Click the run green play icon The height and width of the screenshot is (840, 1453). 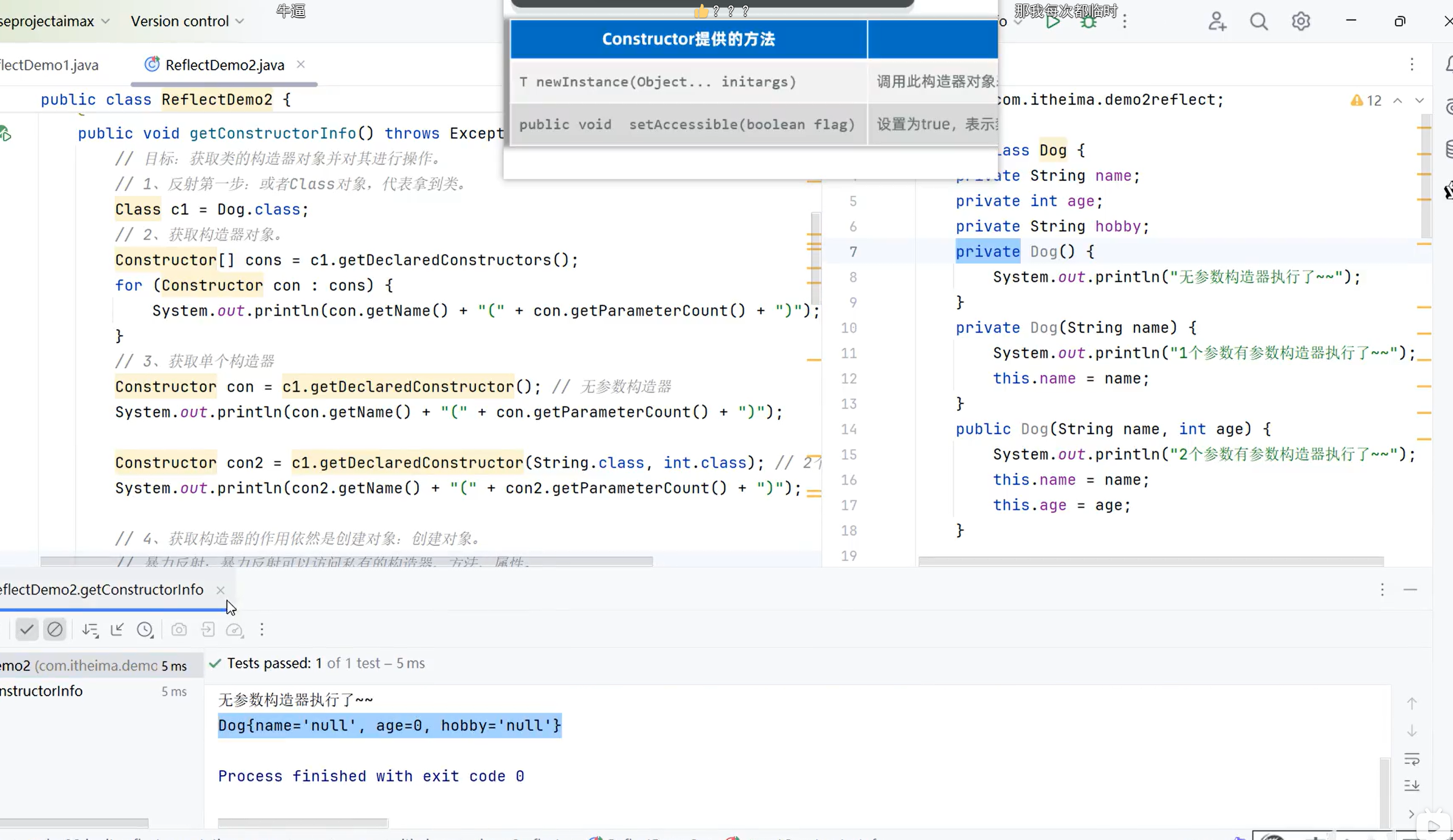(x=1053, y=22)
